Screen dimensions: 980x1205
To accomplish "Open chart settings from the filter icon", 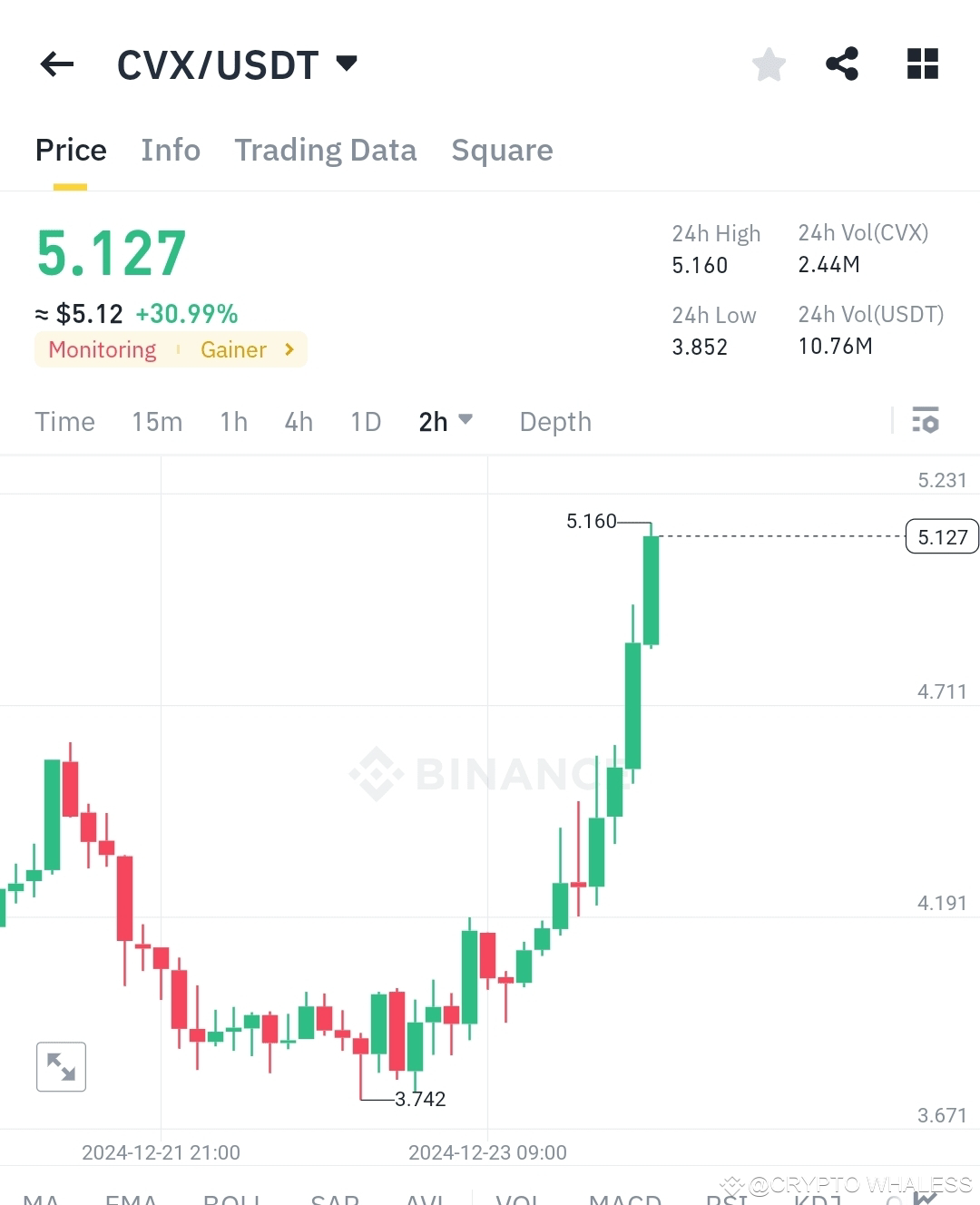I will coord(926,421).
